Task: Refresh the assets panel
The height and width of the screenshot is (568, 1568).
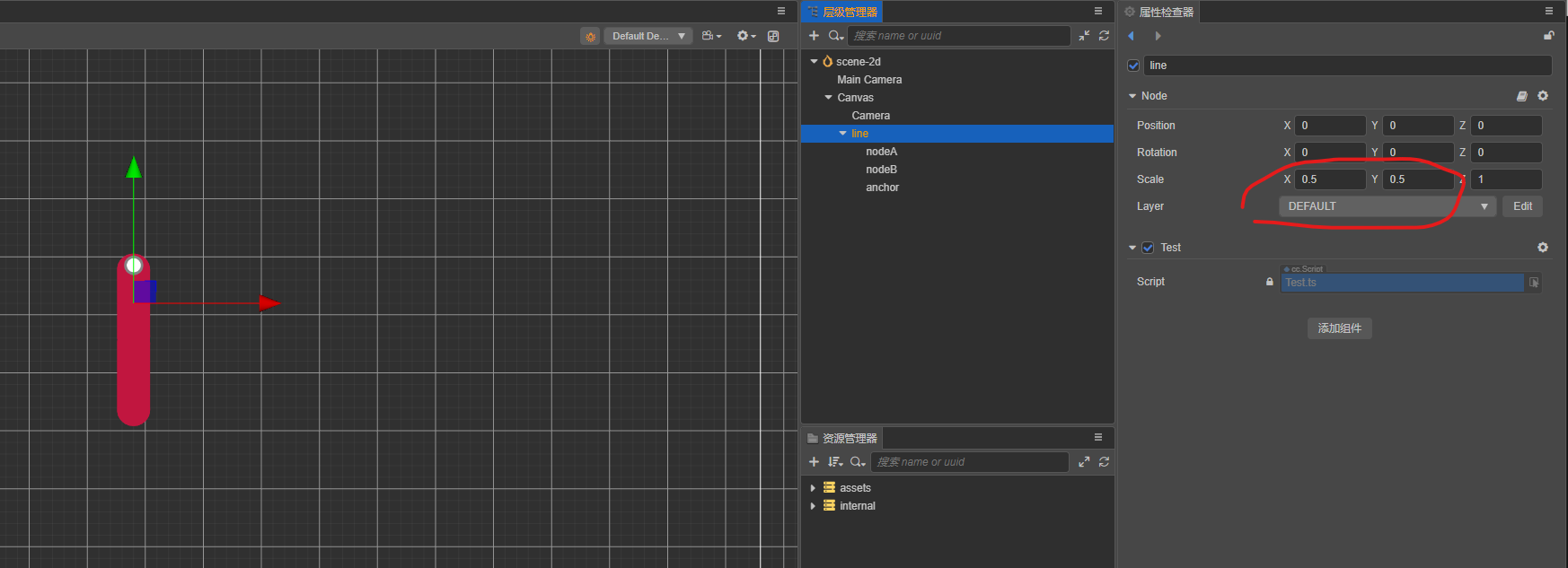Action: click(1104, 462)
